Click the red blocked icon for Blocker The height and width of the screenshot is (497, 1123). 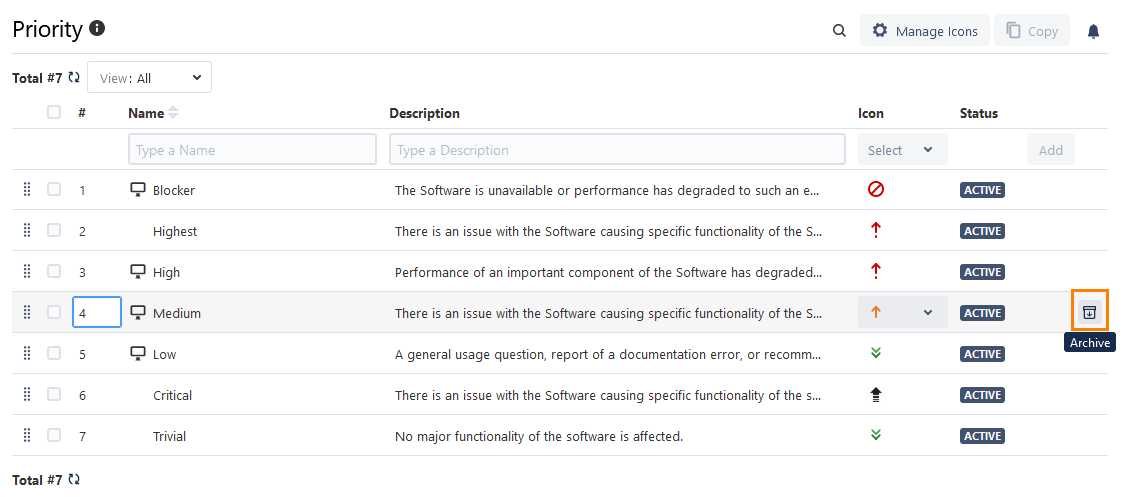point(875,189)
